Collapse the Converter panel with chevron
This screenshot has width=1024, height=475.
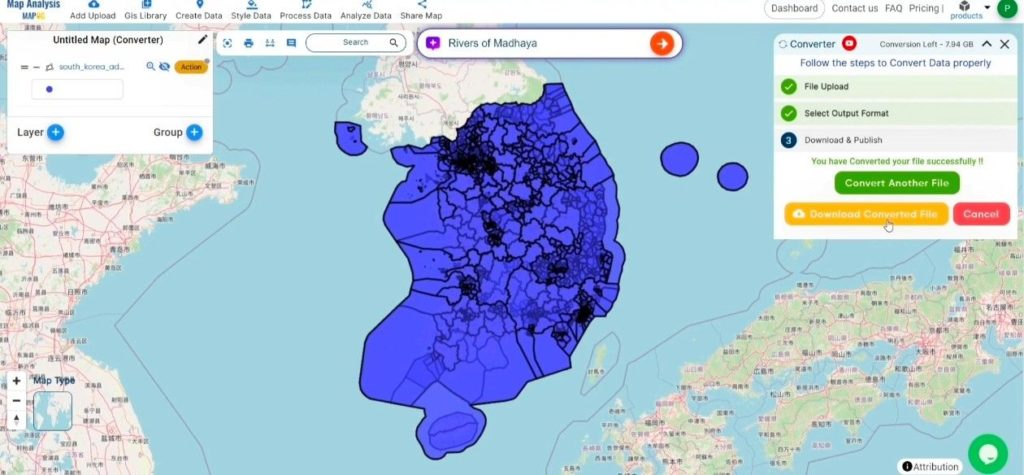[987, 44]
